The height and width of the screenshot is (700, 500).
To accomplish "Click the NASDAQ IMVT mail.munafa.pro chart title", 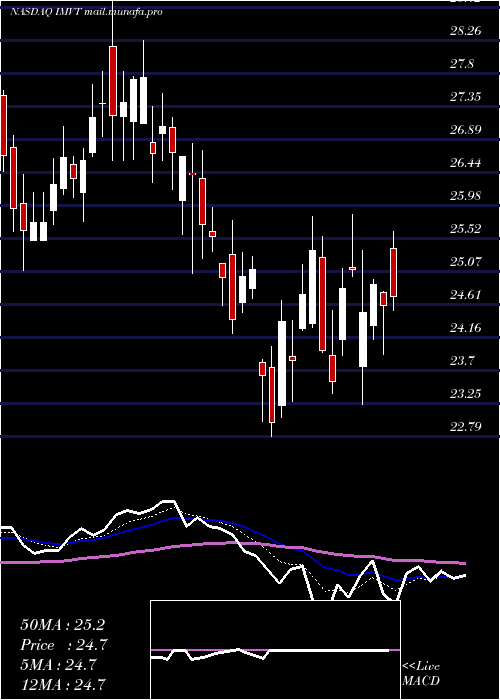I will [x=86, y=12].
